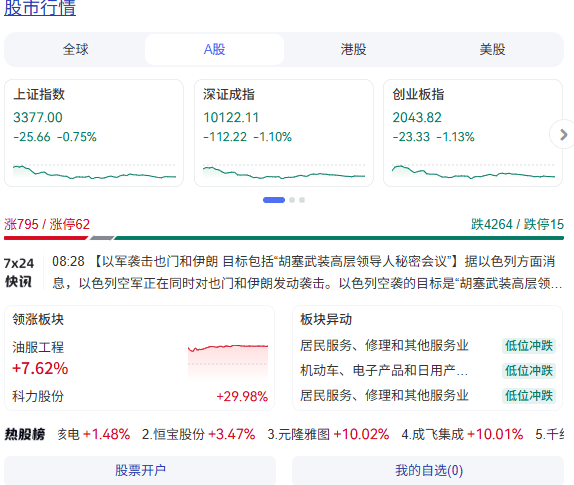Open the 科力股份 stock

click(38, 396)
